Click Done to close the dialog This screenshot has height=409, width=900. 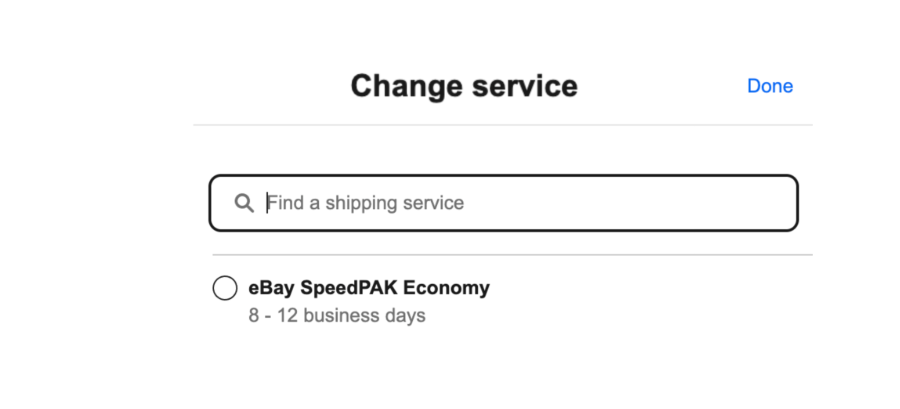click(770, 86)
